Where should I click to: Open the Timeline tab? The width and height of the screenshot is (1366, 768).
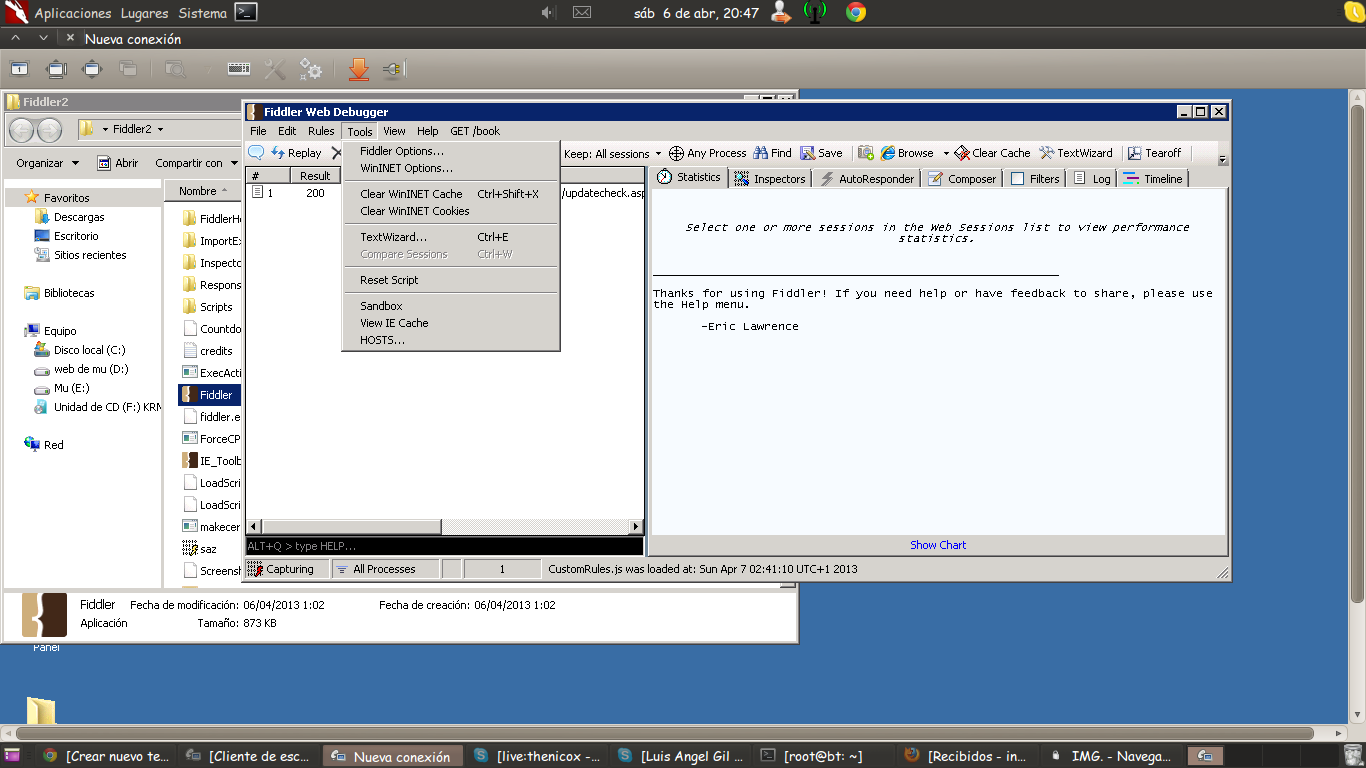click(1153, 179)
